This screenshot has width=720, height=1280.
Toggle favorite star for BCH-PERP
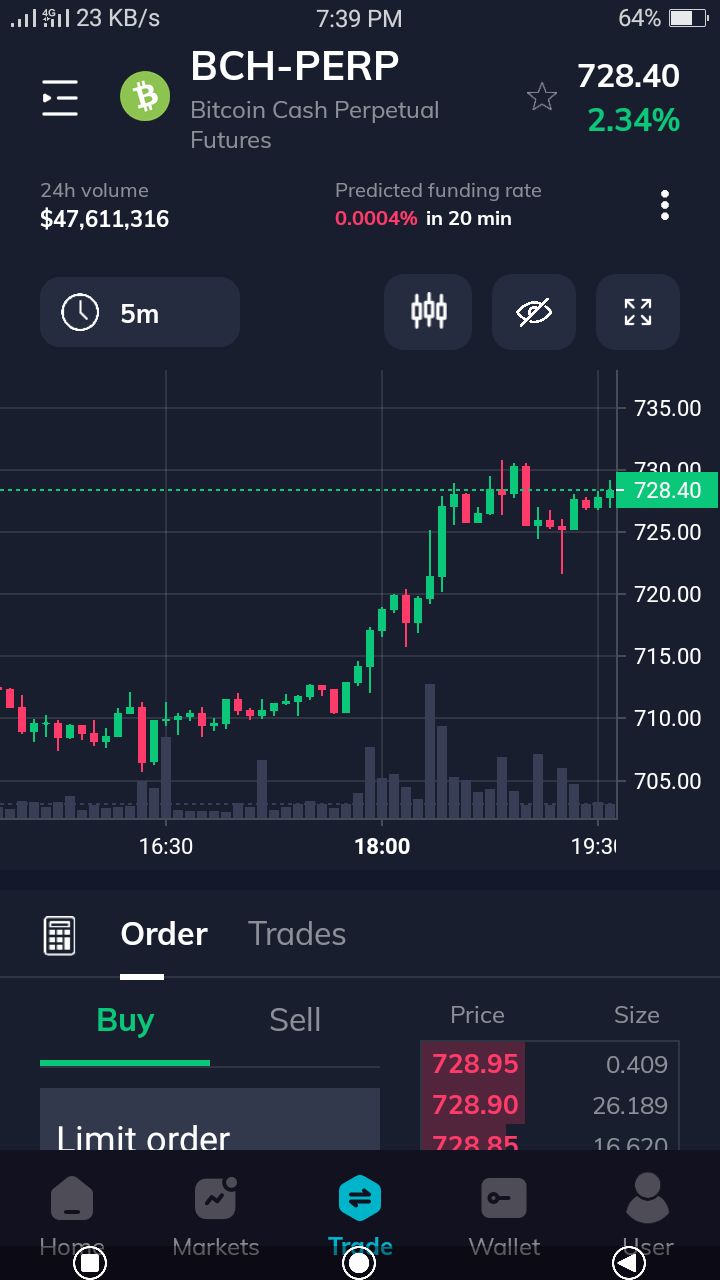(x=542, y=97)
